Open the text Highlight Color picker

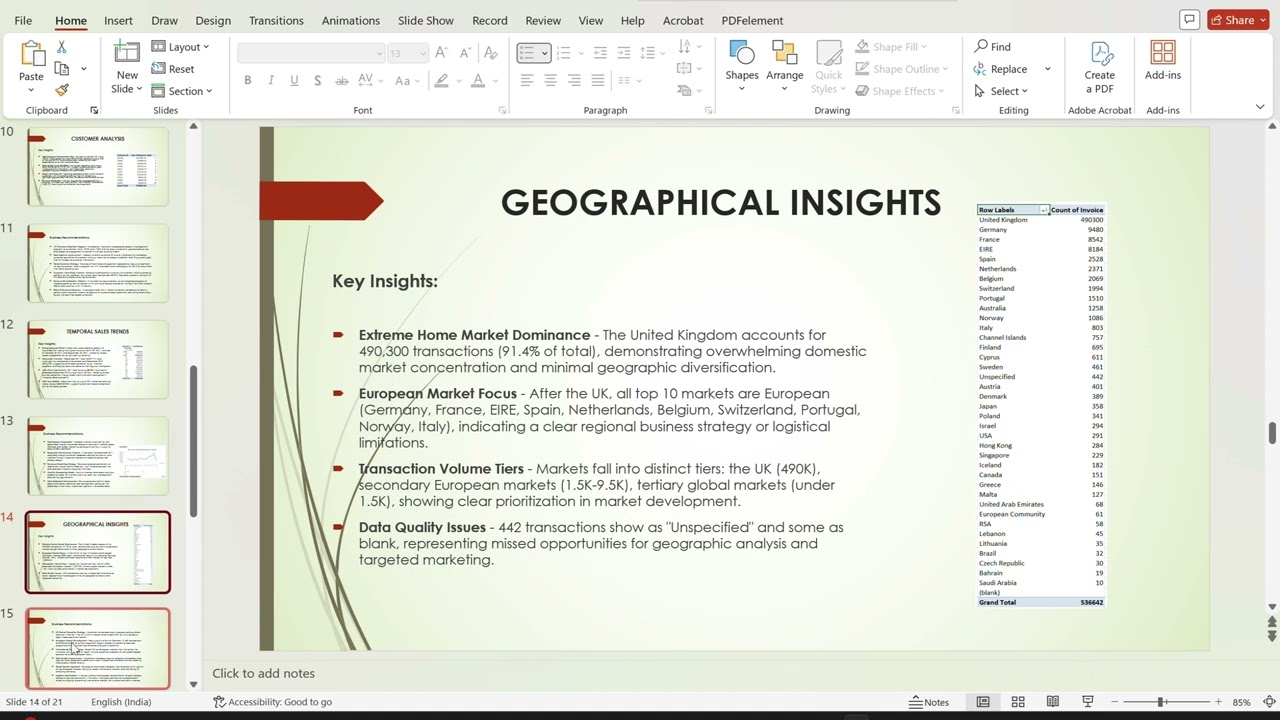pyautogui.click(x=441, y=80)
